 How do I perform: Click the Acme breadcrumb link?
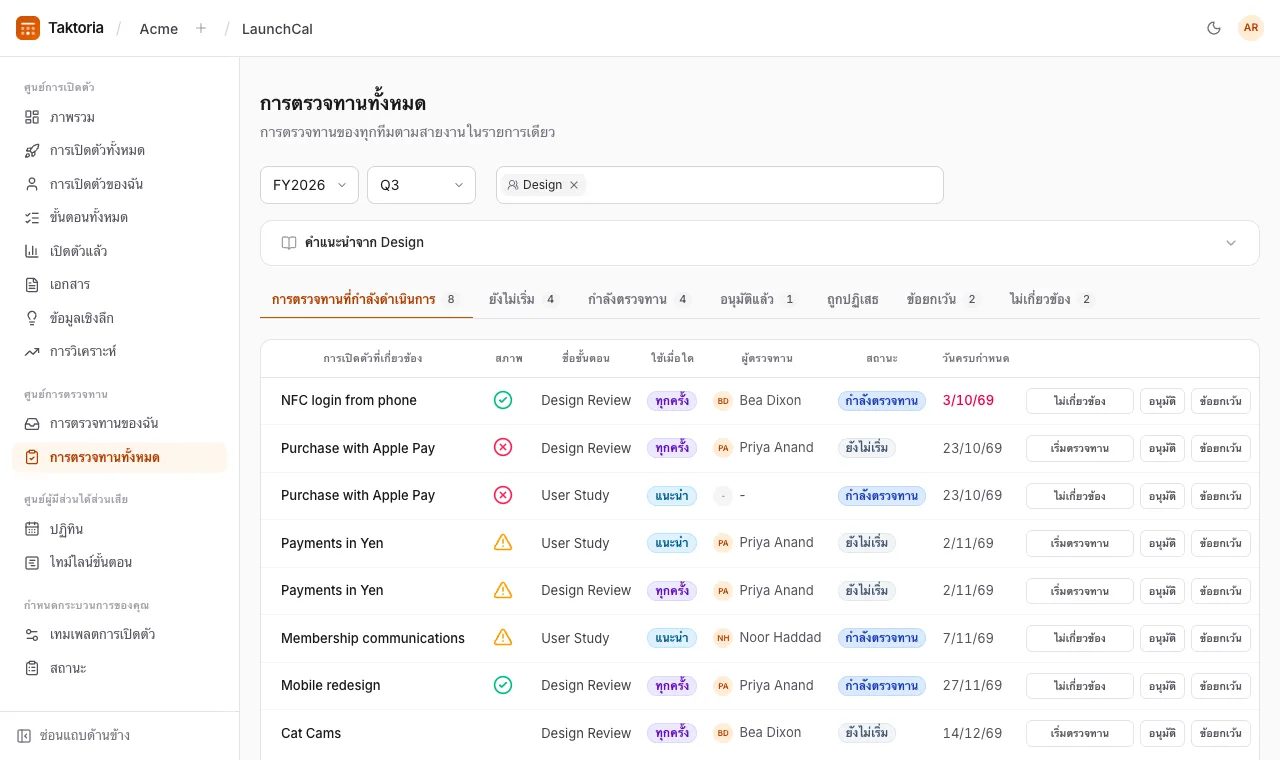[x=159, y=29]
